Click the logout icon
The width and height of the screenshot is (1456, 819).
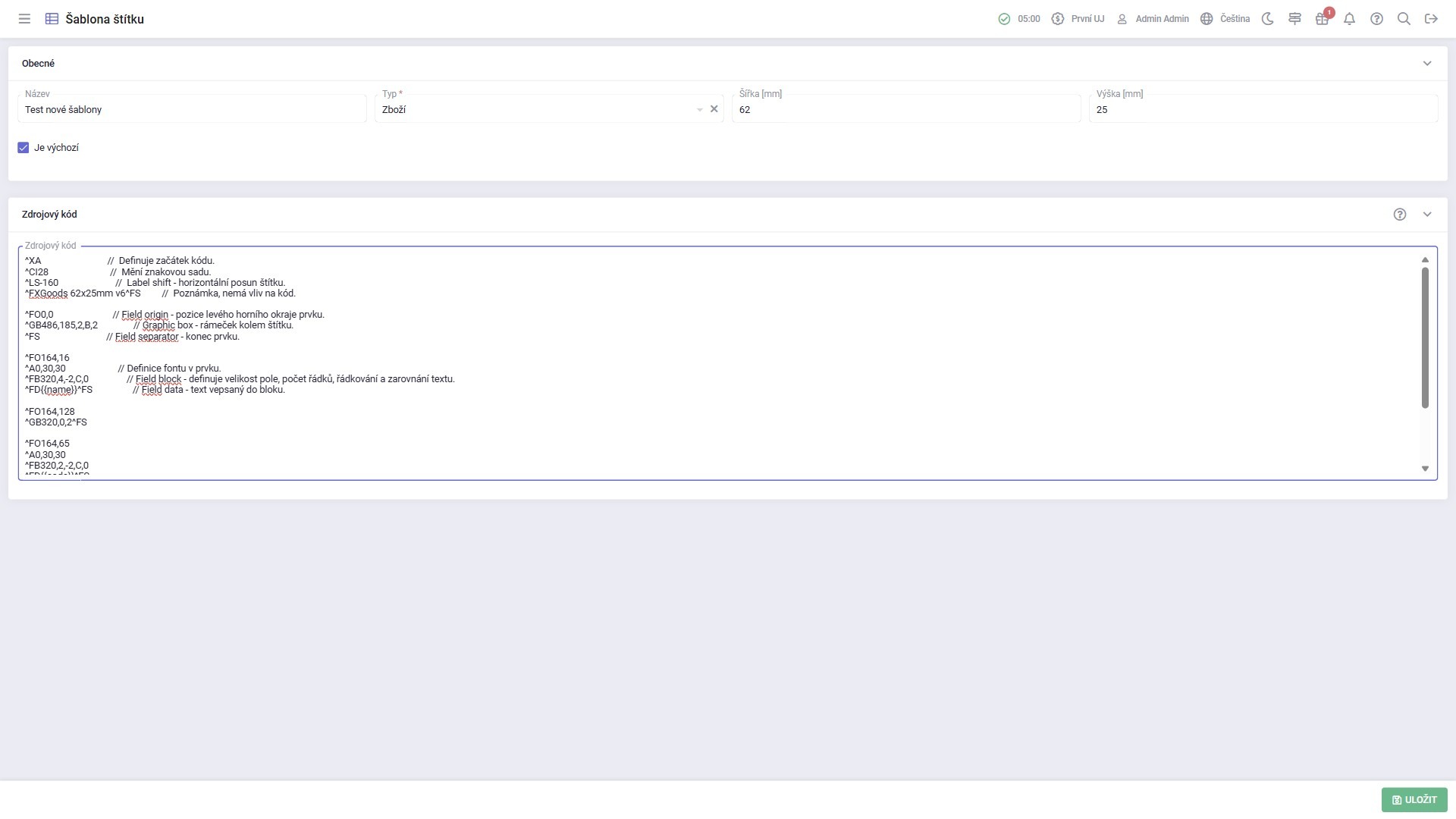1431,19
